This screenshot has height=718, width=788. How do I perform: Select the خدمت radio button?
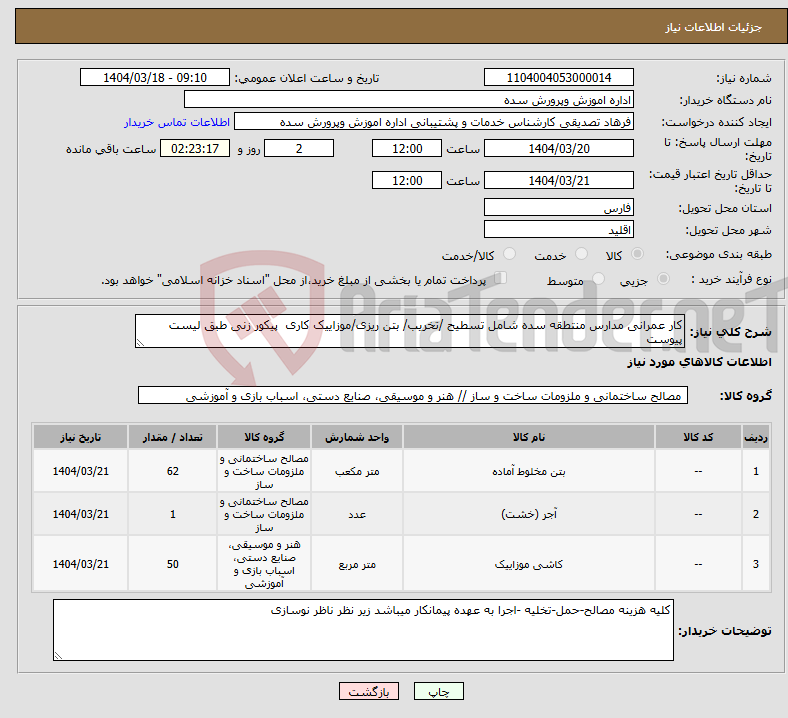pos(581,254)
